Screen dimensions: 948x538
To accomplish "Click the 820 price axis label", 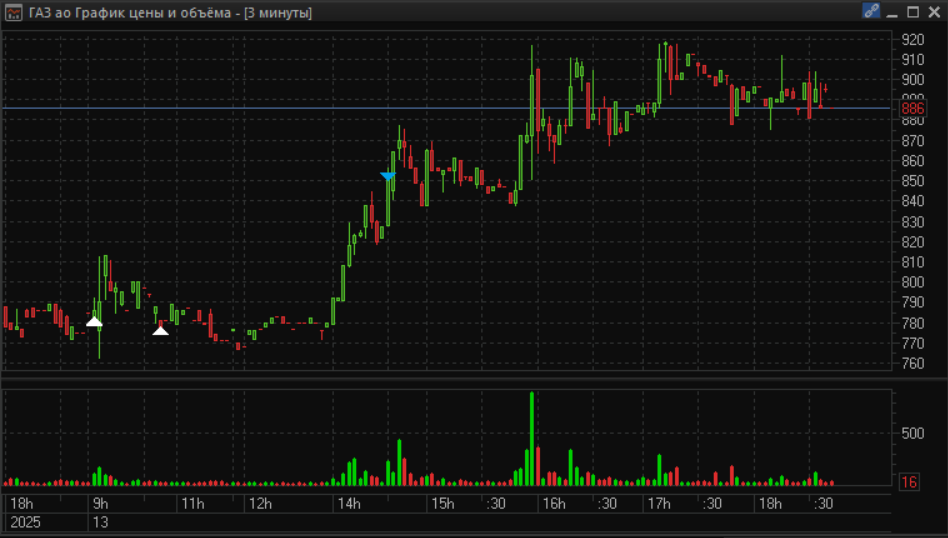I will (x=912, y=242).
